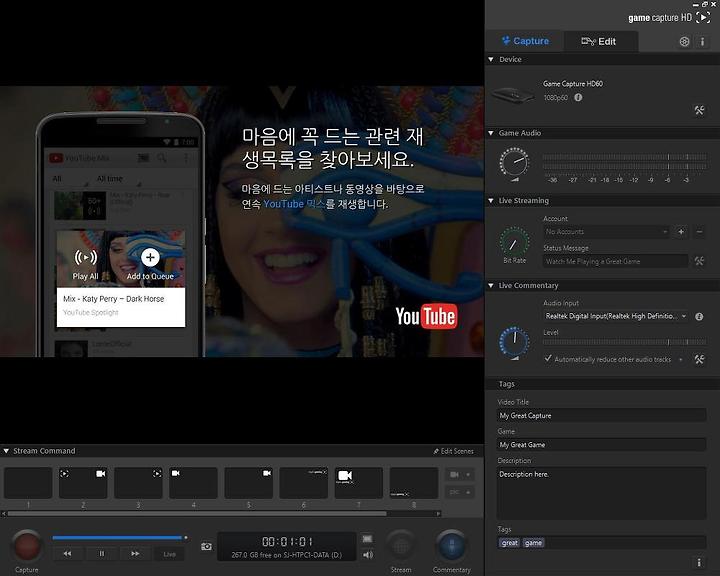Click the scenes horizontal scrollbar
This screenshot has height=576, width=720.
click(x=197, y=514)
